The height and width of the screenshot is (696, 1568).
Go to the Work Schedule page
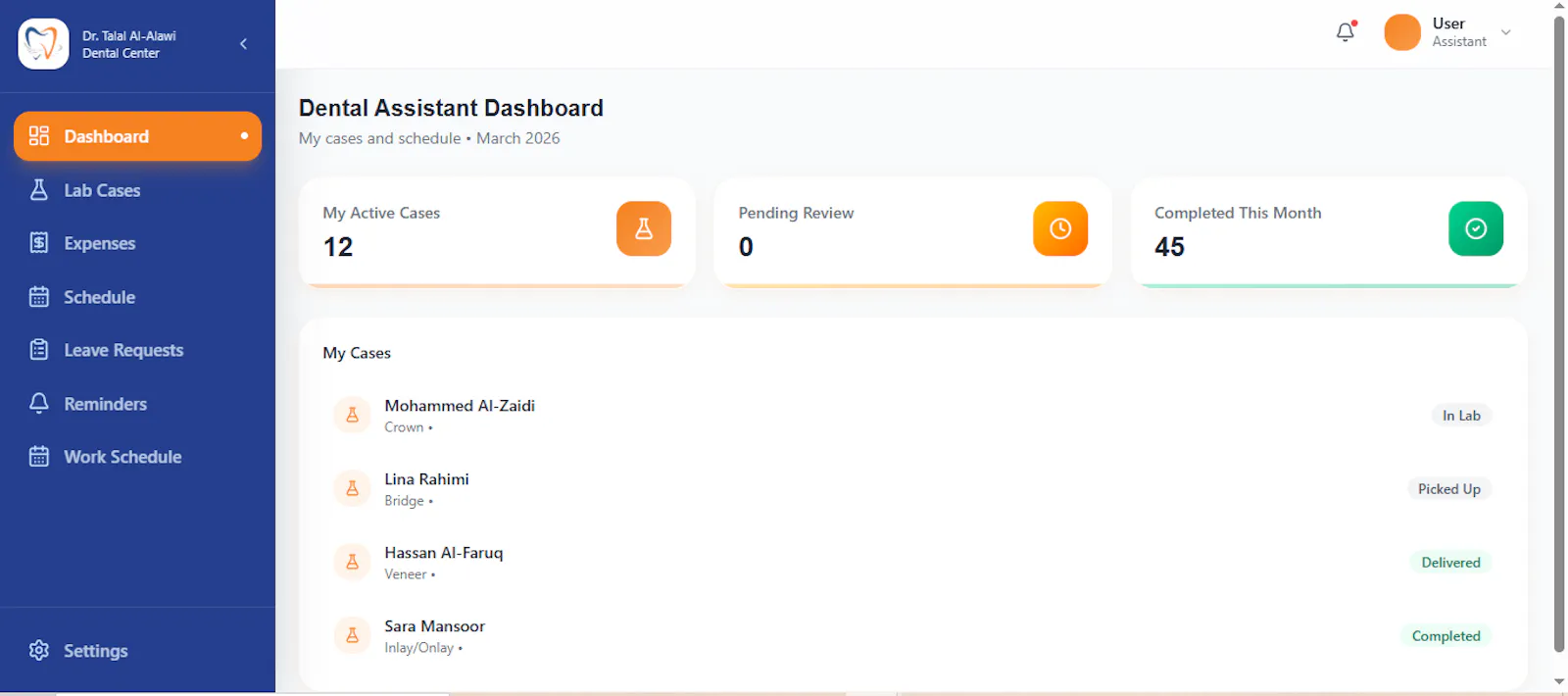point(137,457)
